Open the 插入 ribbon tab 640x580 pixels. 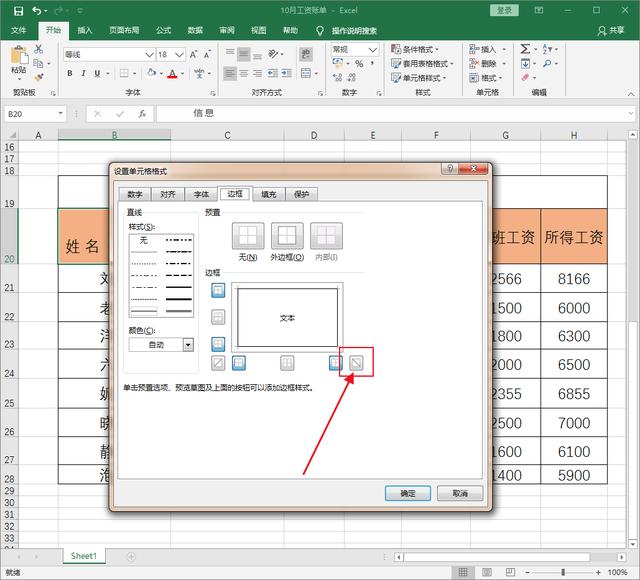[85, 30]
